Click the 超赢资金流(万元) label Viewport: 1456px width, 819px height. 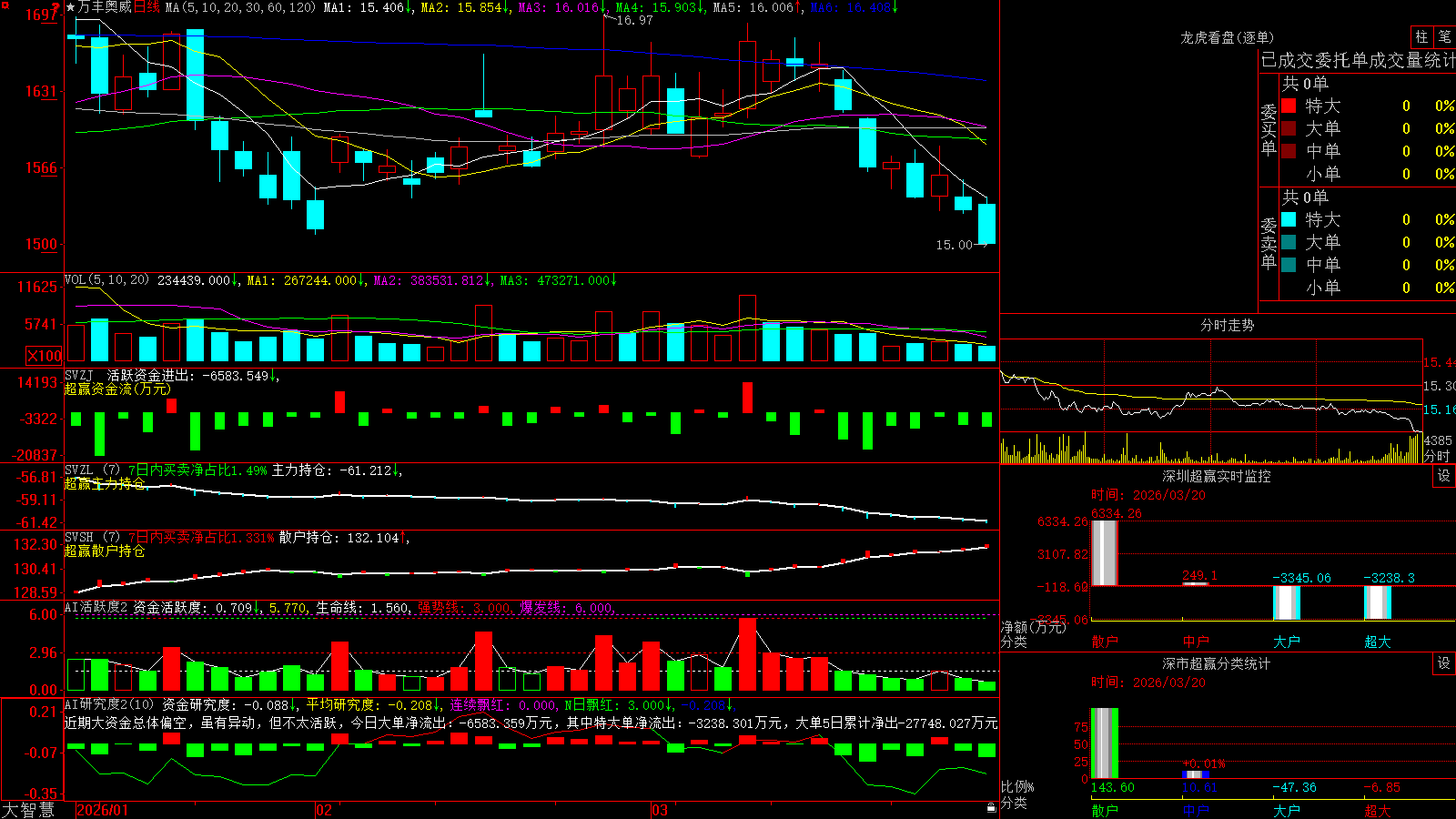pos(117,389)
